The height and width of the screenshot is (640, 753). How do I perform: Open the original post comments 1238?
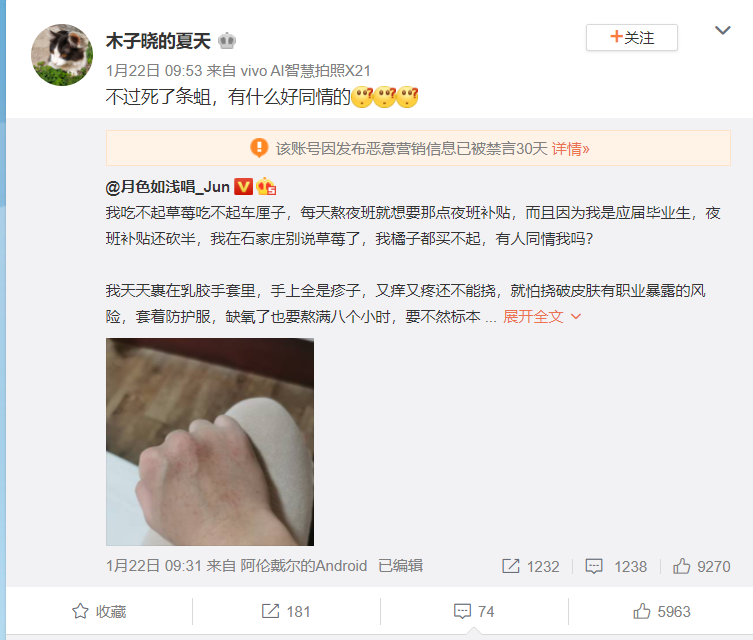pyautogui.click(x=616, y=567)
